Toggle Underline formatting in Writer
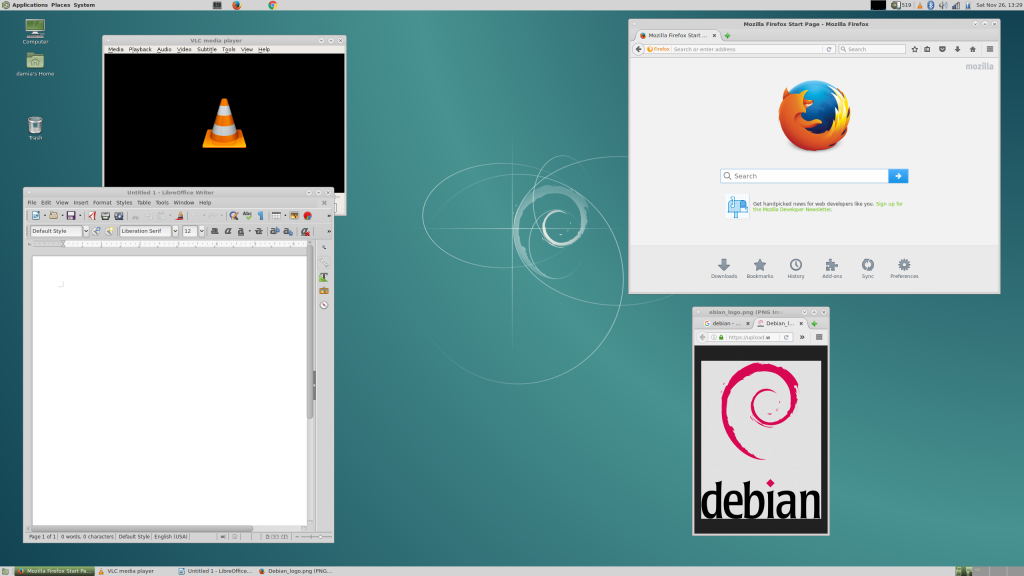 [241, 231]
